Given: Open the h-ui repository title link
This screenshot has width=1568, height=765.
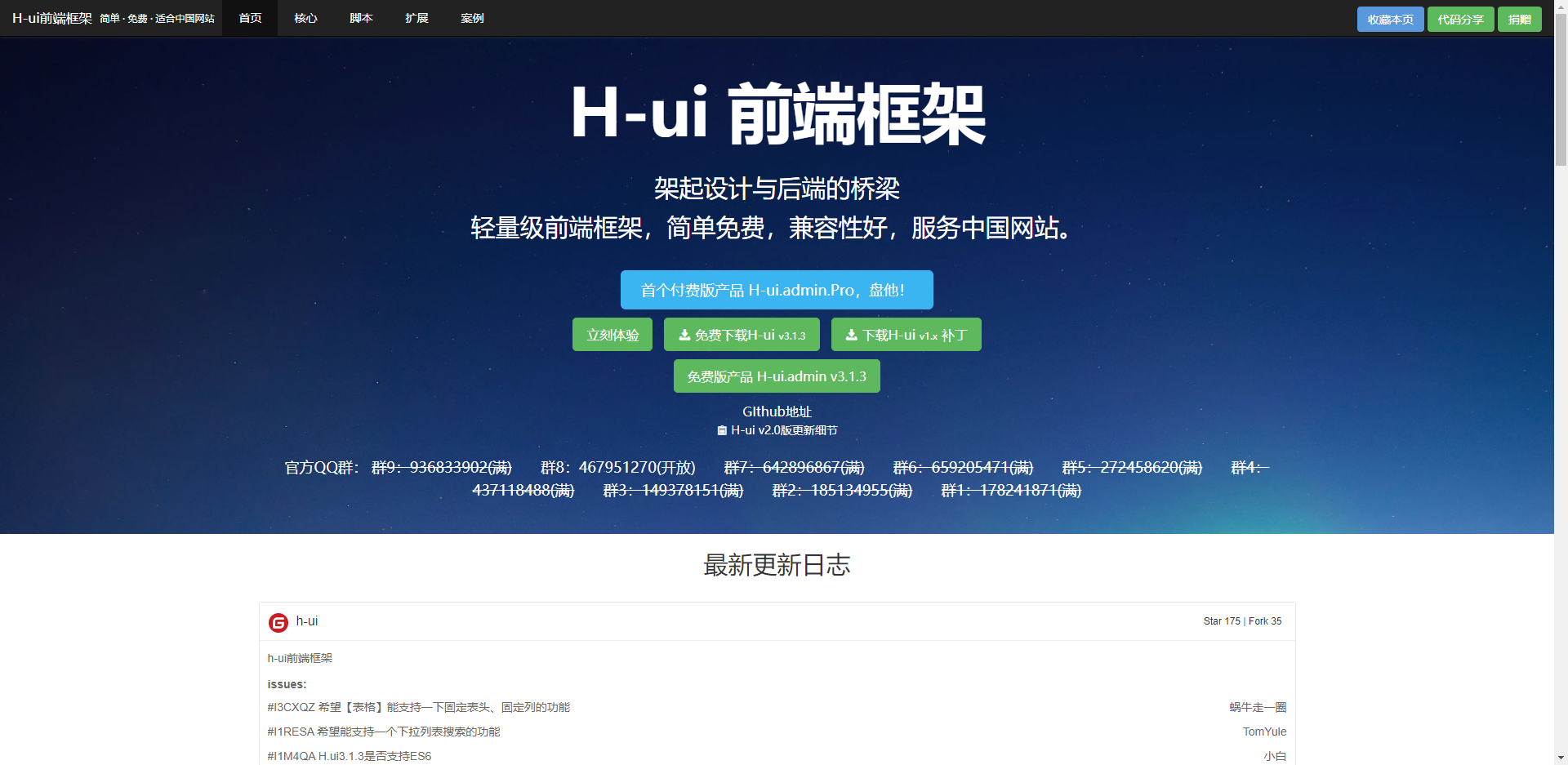Looking at the screenshot, I should [307, 621].
